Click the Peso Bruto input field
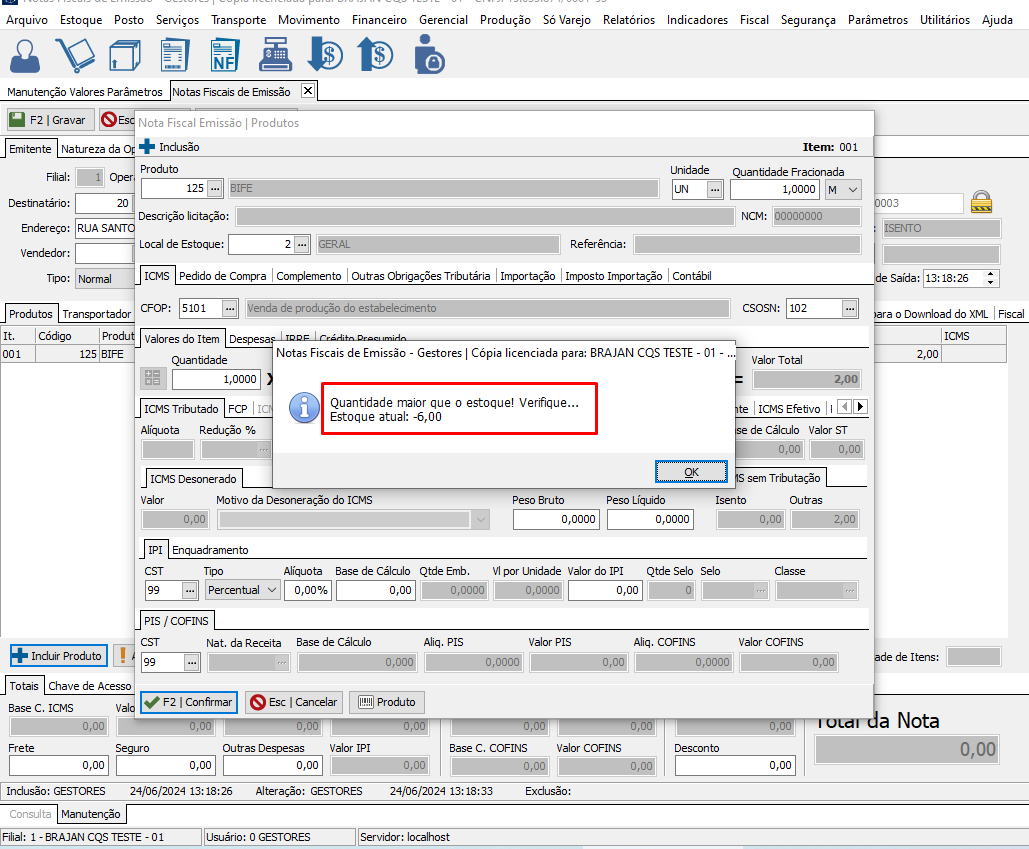The image size is (1029, 849). (x=555, y=519)
